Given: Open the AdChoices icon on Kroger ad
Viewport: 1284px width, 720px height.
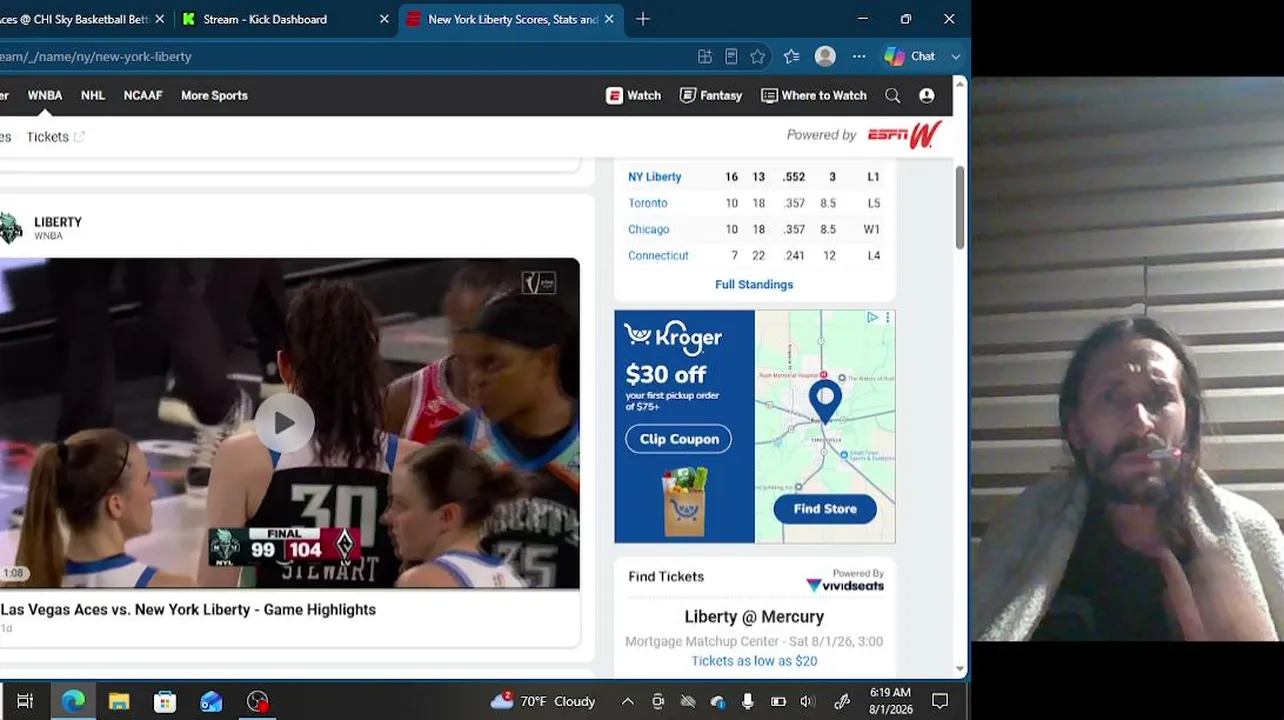Looking at the screenshot, I should (873, 317).
